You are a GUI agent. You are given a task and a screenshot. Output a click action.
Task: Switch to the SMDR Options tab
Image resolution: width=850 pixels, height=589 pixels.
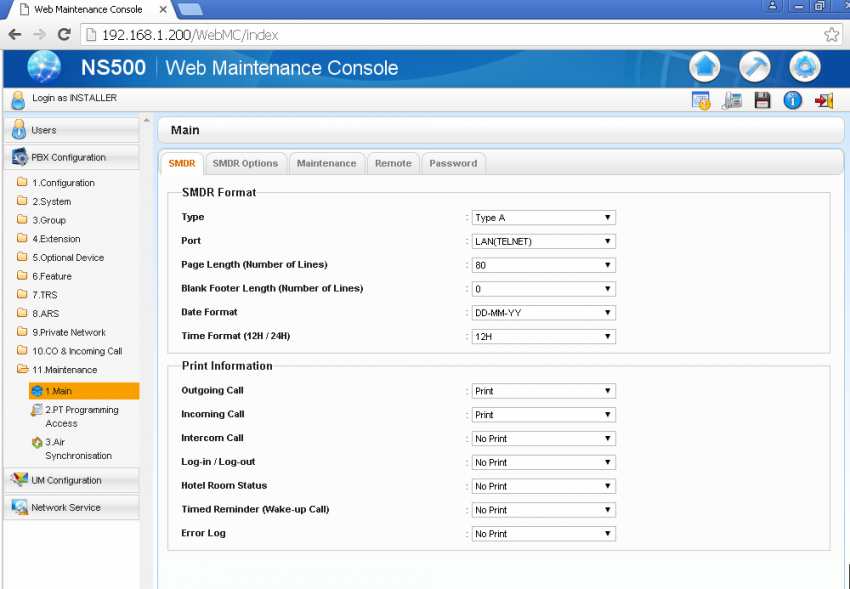click(x=245, y=163)
